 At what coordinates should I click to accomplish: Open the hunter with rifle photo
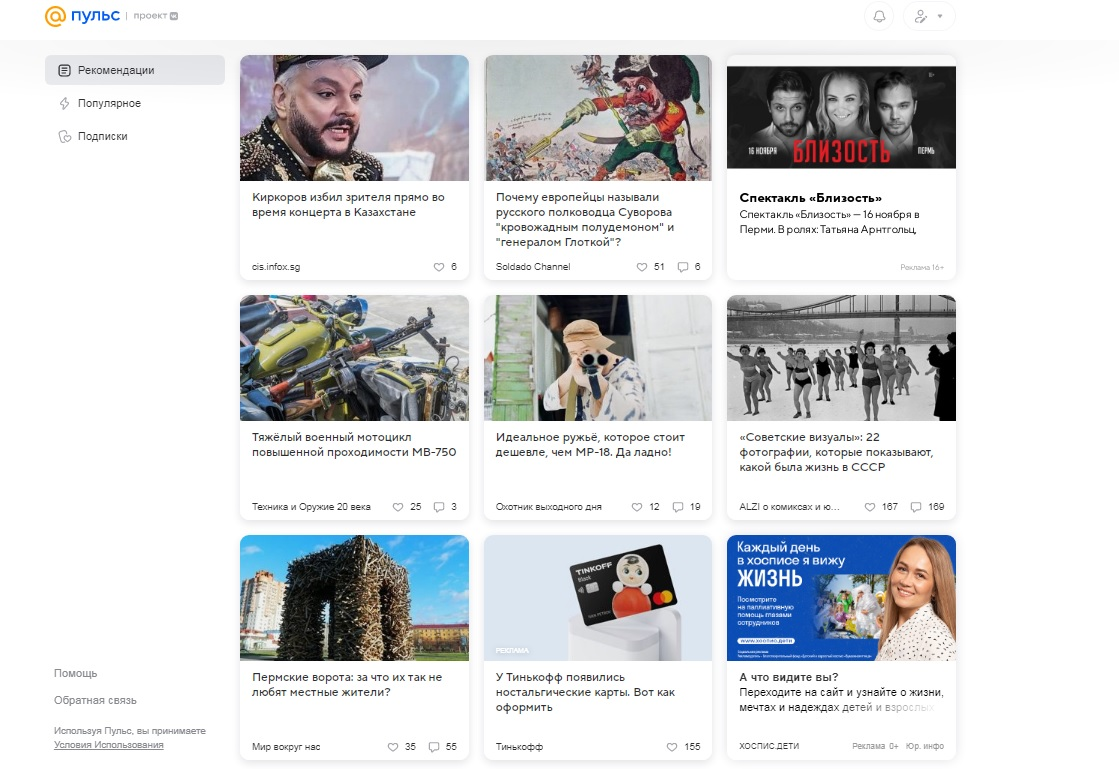pyautogui.click(x=598, y=358)
